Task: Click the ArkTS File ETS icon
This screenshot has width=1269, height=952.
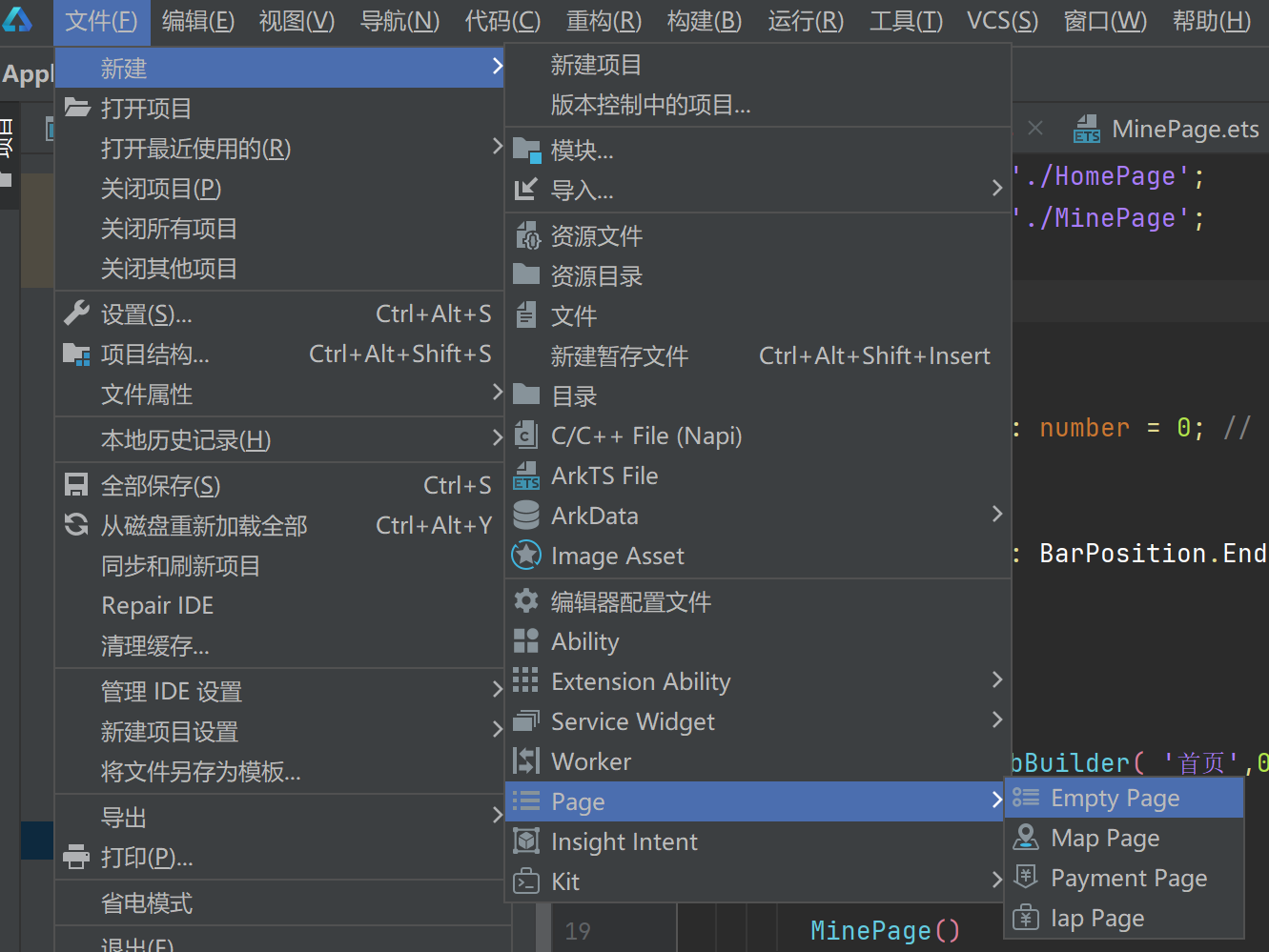Action: tap(526, 475)
